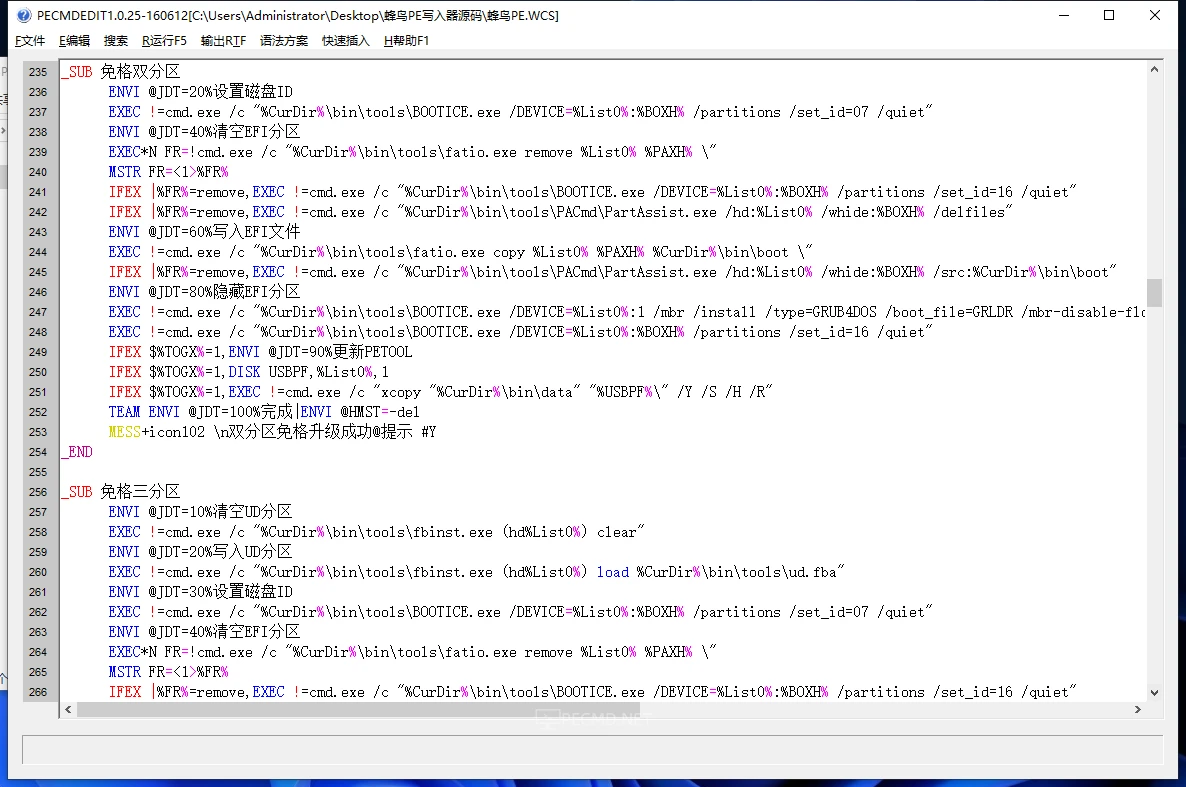Click 'DISK USBPF,%List0%,1' on line 250
This screenshot has width=1186, height=787.
pos(309,372)
